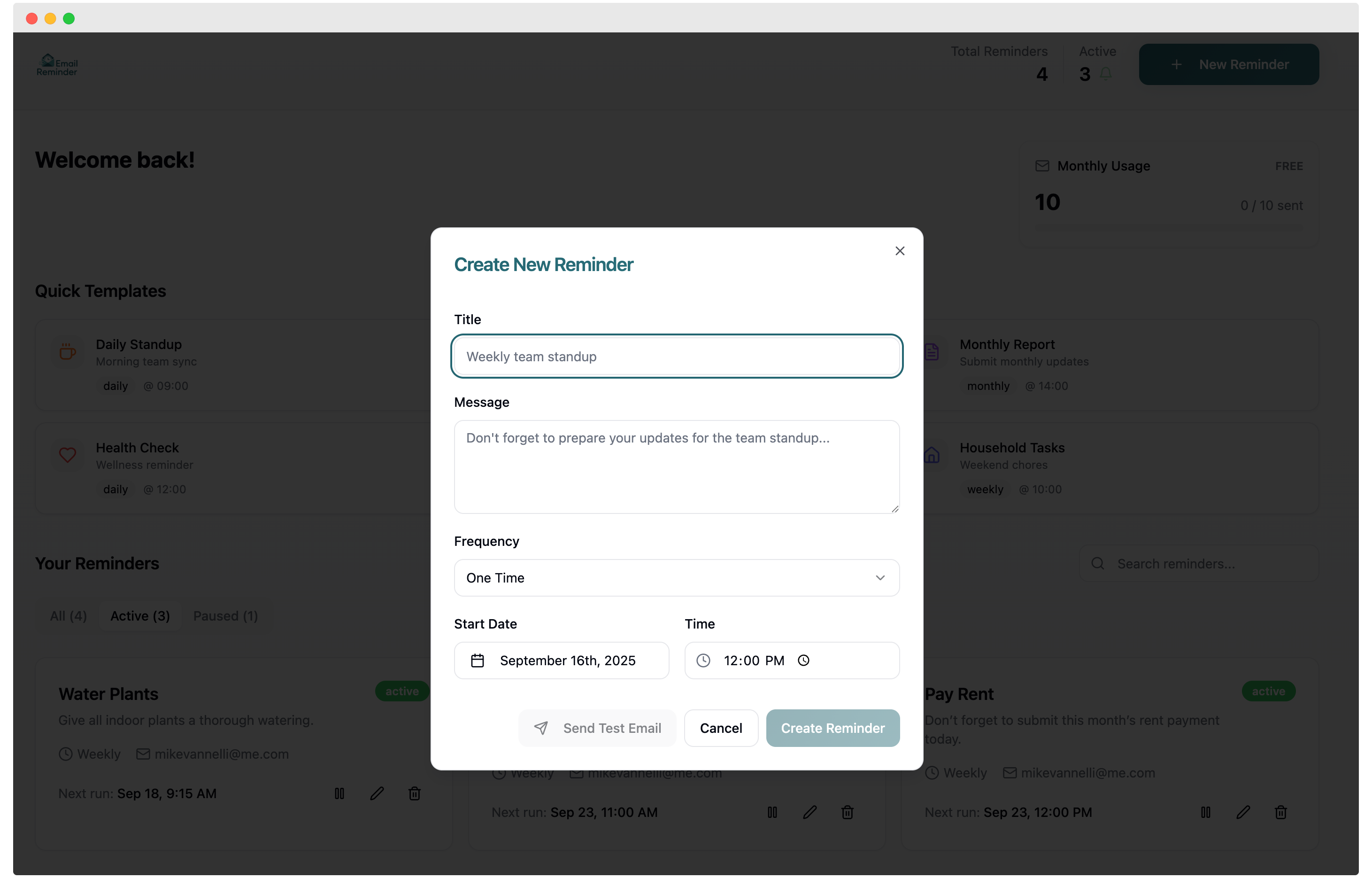Click the Household Tasks house icon
This screenshot has width=1372, height=878.
click(x=932, y=455)
